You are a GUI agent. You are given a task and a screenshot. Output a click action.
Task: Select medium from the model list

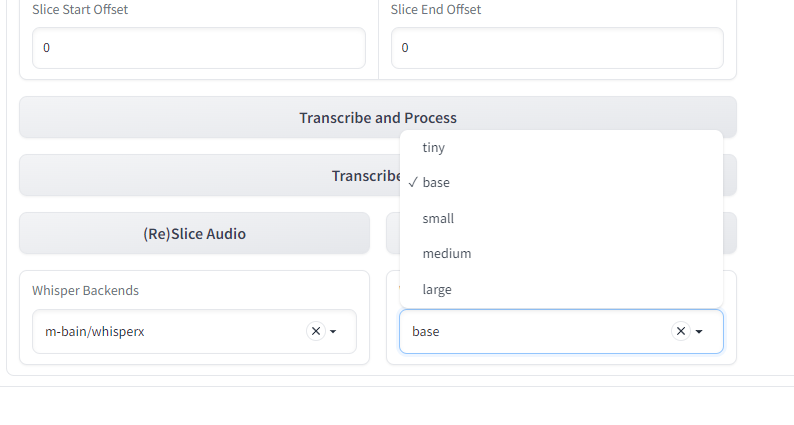(561, 253)
